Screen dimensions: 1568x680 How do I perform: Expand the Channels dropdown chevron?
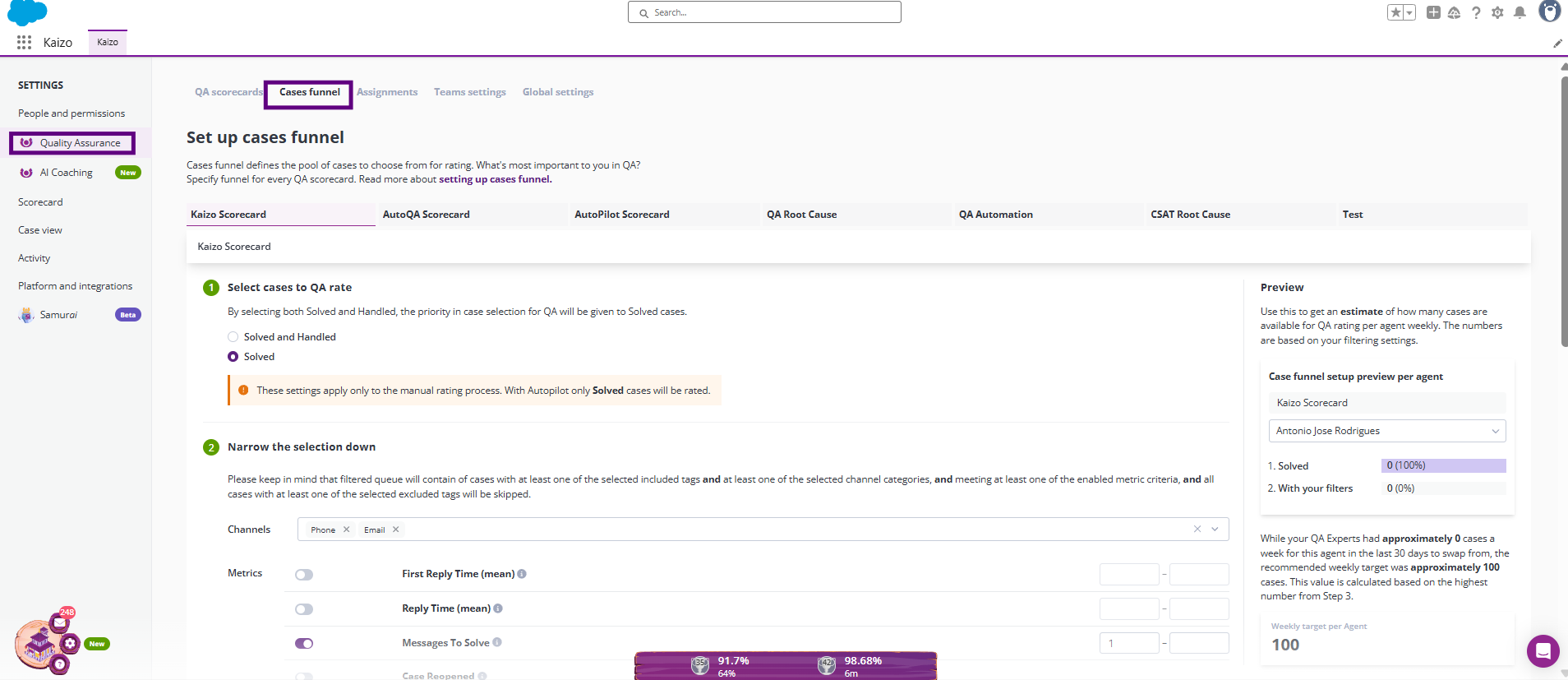coord(1215,529)
